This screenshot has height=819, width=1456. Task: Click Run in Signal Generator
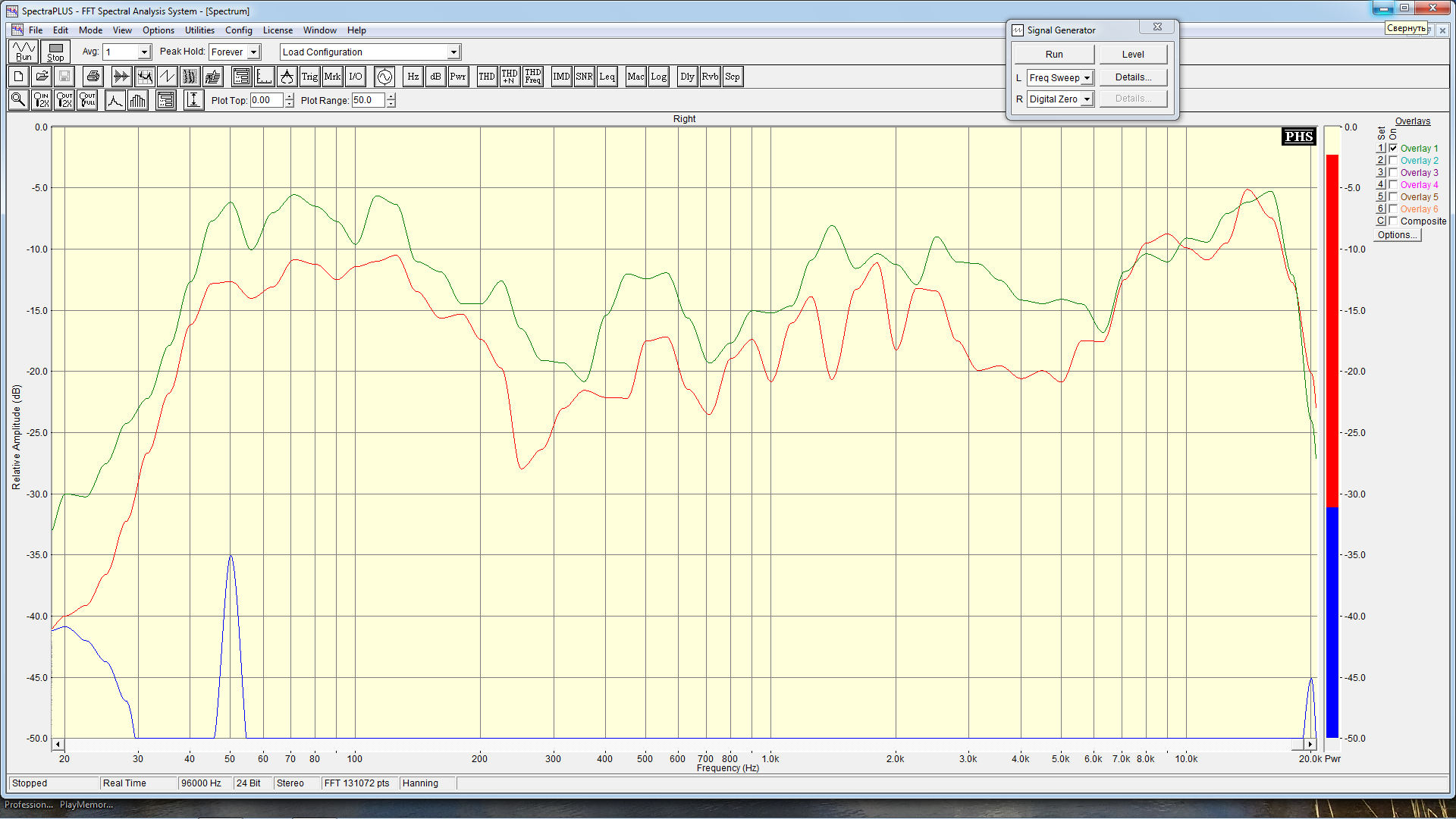pos(1054,55)
